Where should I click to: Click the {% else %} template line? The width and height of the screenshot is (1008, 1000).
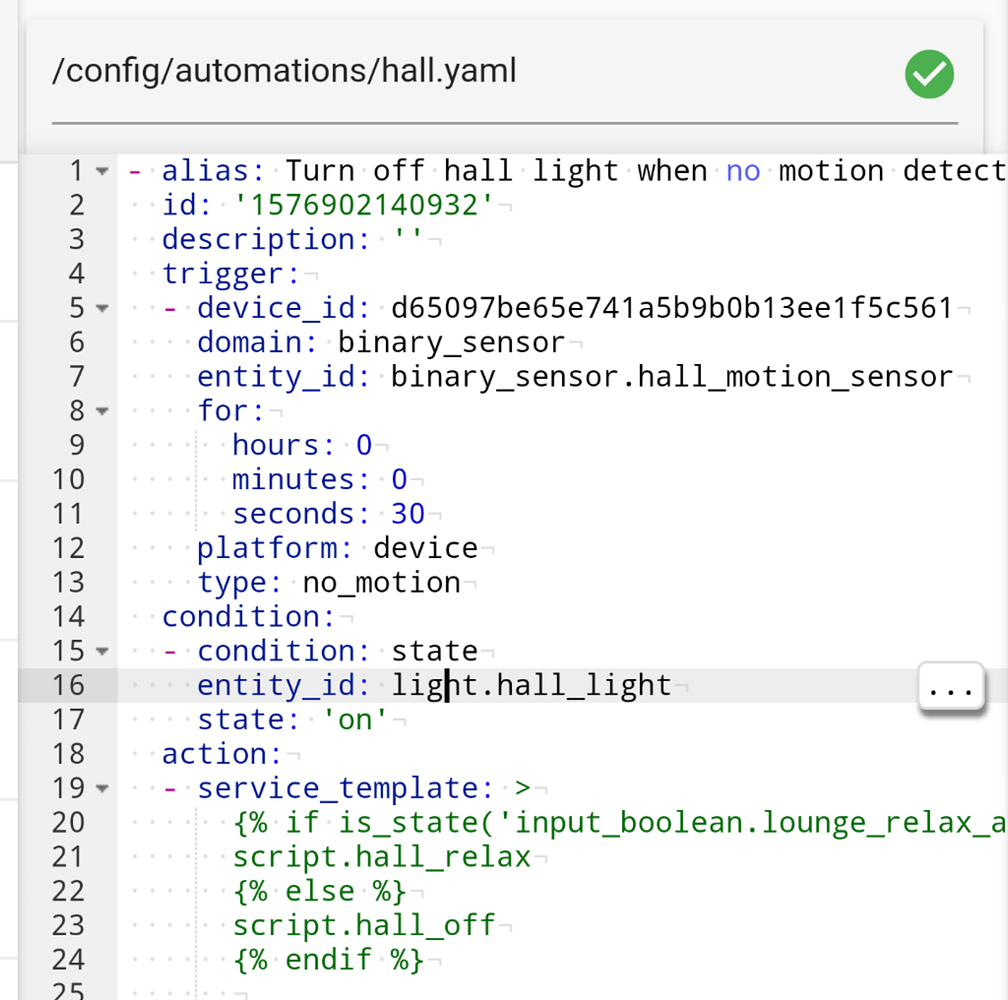pyautogui.click(x=318, y=890)
